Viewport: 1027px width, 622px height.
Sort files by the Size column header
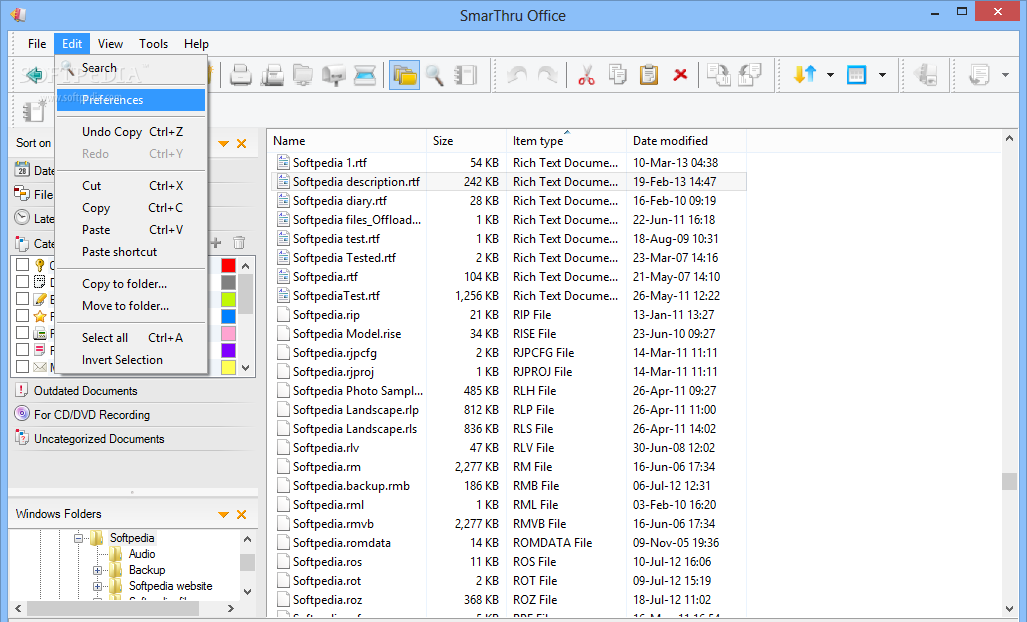(466, 141)
